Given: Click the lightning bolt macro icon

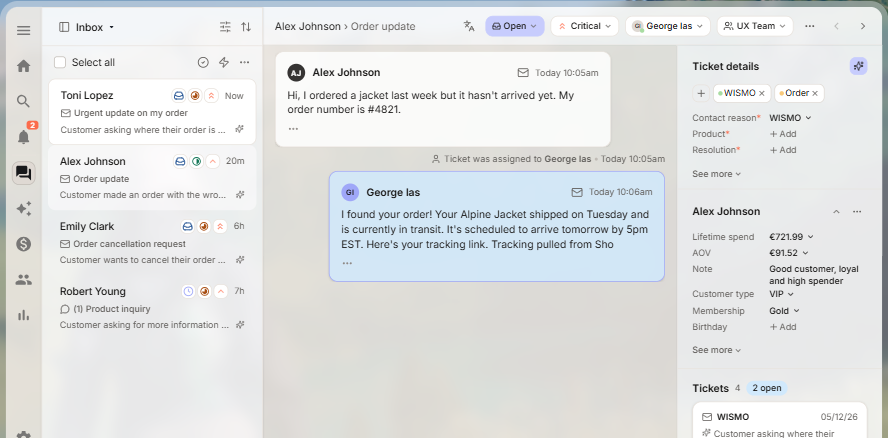Looking at the screenshot, I should click(x=224, y=62).
